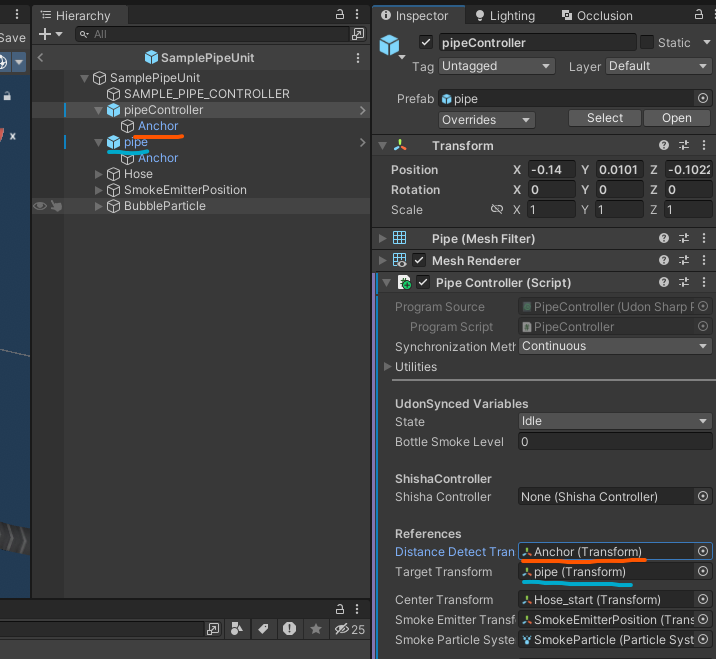Open the Tag dropdown Untagged
This screenshot has height=659, width=716.
coord(497,66)
